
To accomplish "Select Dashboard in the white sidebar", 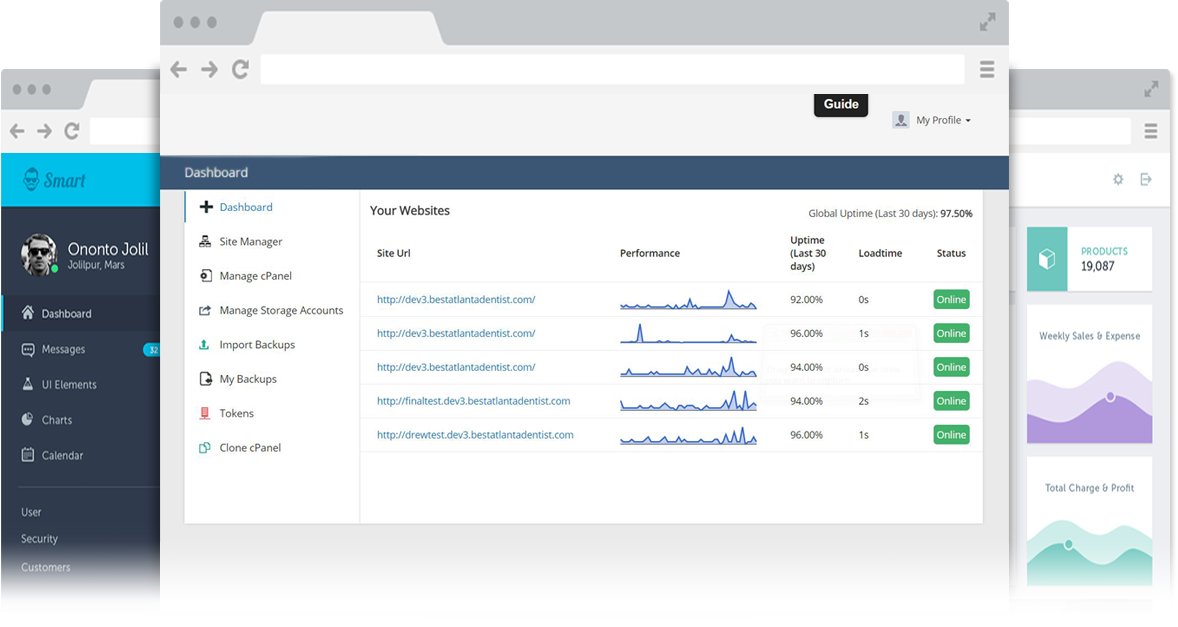I will click(246, 207).
